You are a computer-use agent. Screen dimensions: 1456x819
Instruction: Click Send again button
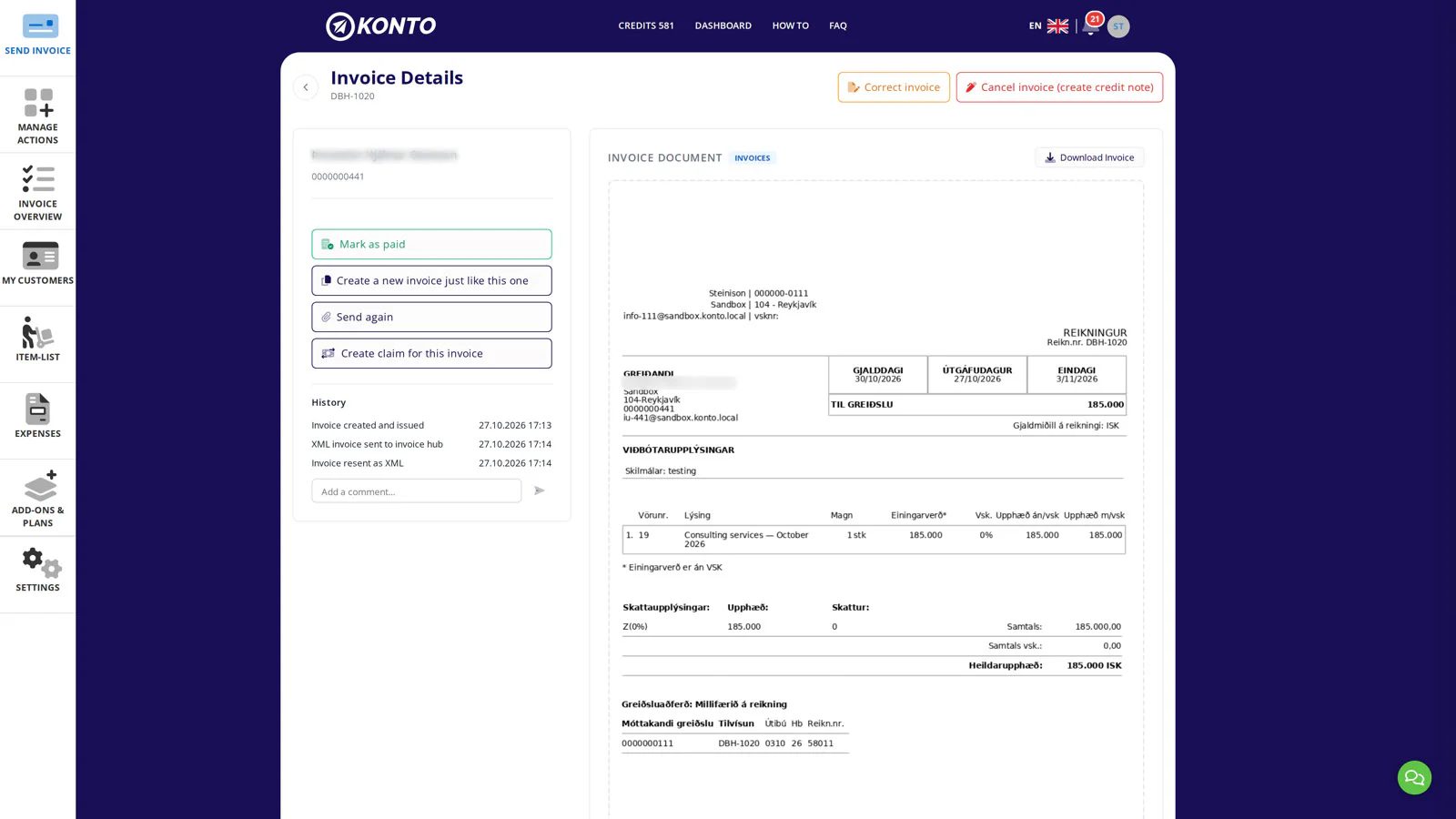pos(431,317)
